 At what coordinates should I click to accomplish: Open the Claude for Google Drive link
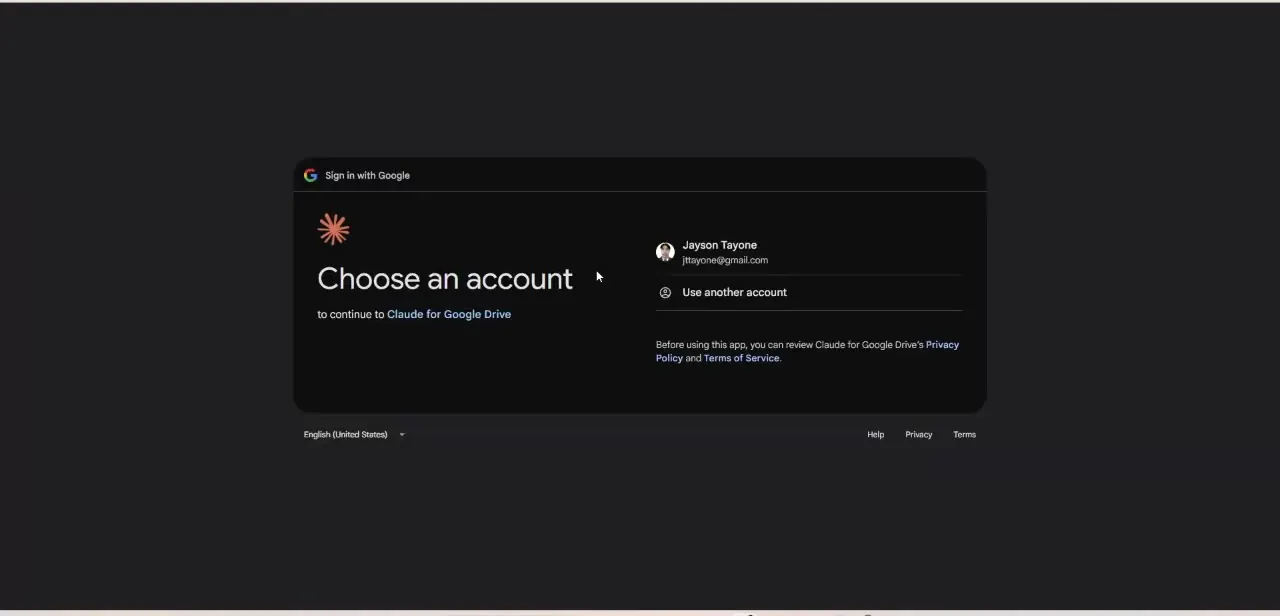click(x=449, y=314)
